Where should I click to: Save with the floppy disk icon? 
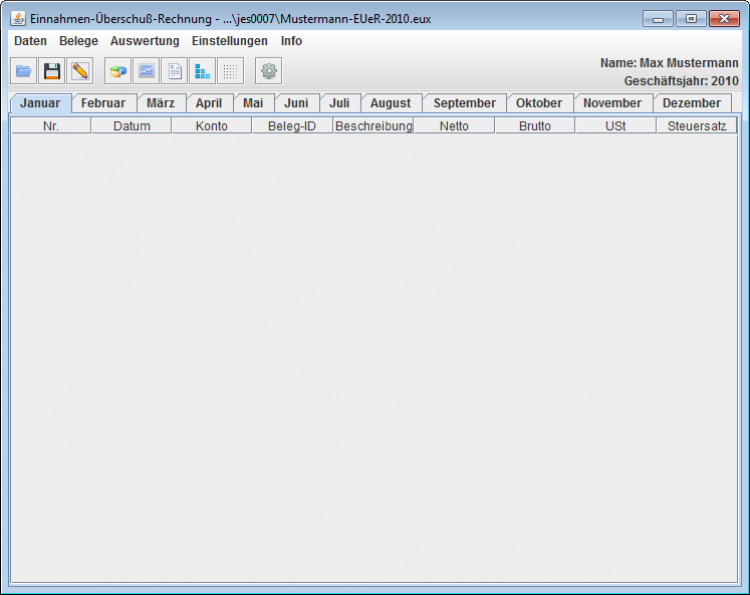(52, 71)
